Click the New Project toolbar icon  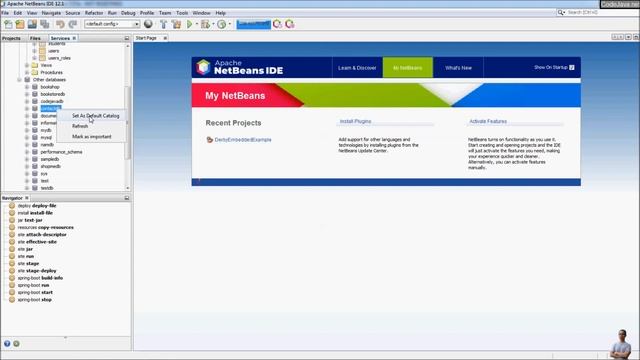[20, 24]
